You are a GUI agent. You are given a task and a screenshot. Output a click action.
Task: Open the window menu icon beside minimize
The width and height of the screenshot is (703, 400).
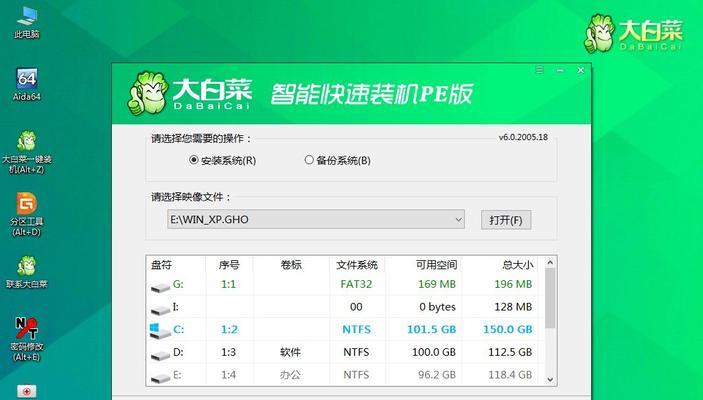540,70
